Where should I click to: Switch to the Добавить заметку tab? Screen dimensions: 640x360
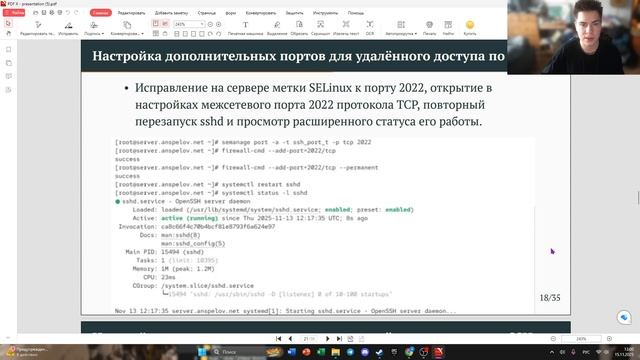pos(171,13)
